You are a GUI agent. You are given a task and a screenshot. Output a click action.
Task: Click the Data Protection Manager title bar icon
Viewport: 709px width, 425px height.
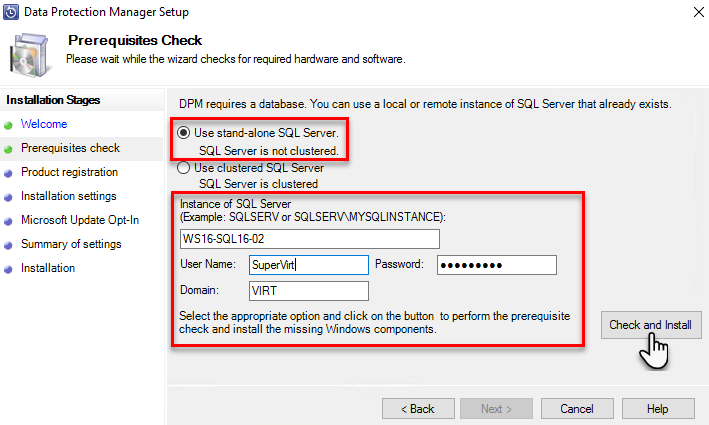(11, 12)
